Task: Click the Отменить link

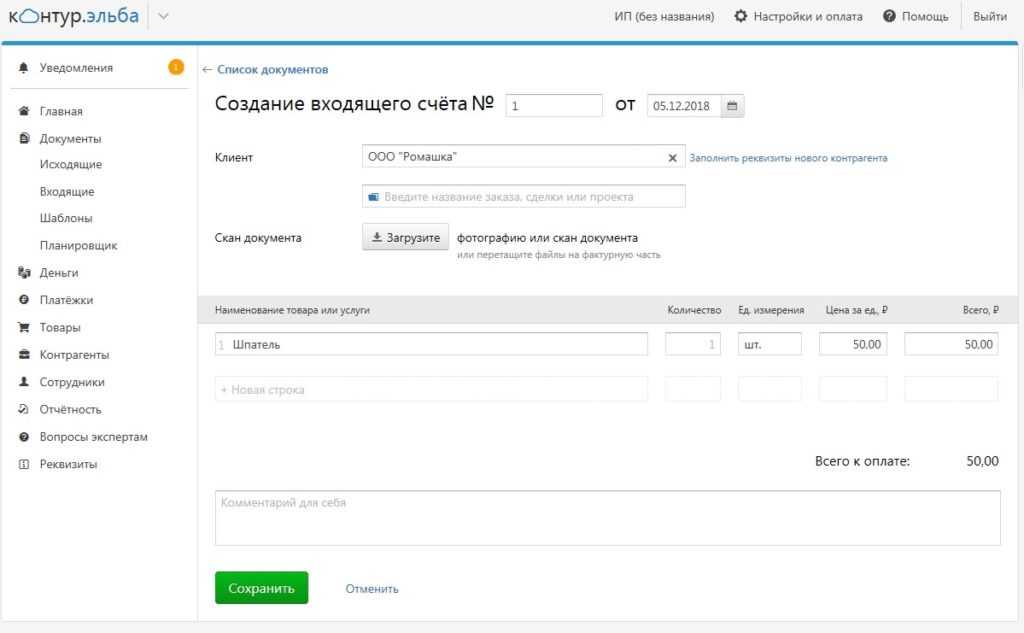Action: (x=372, y=589)
